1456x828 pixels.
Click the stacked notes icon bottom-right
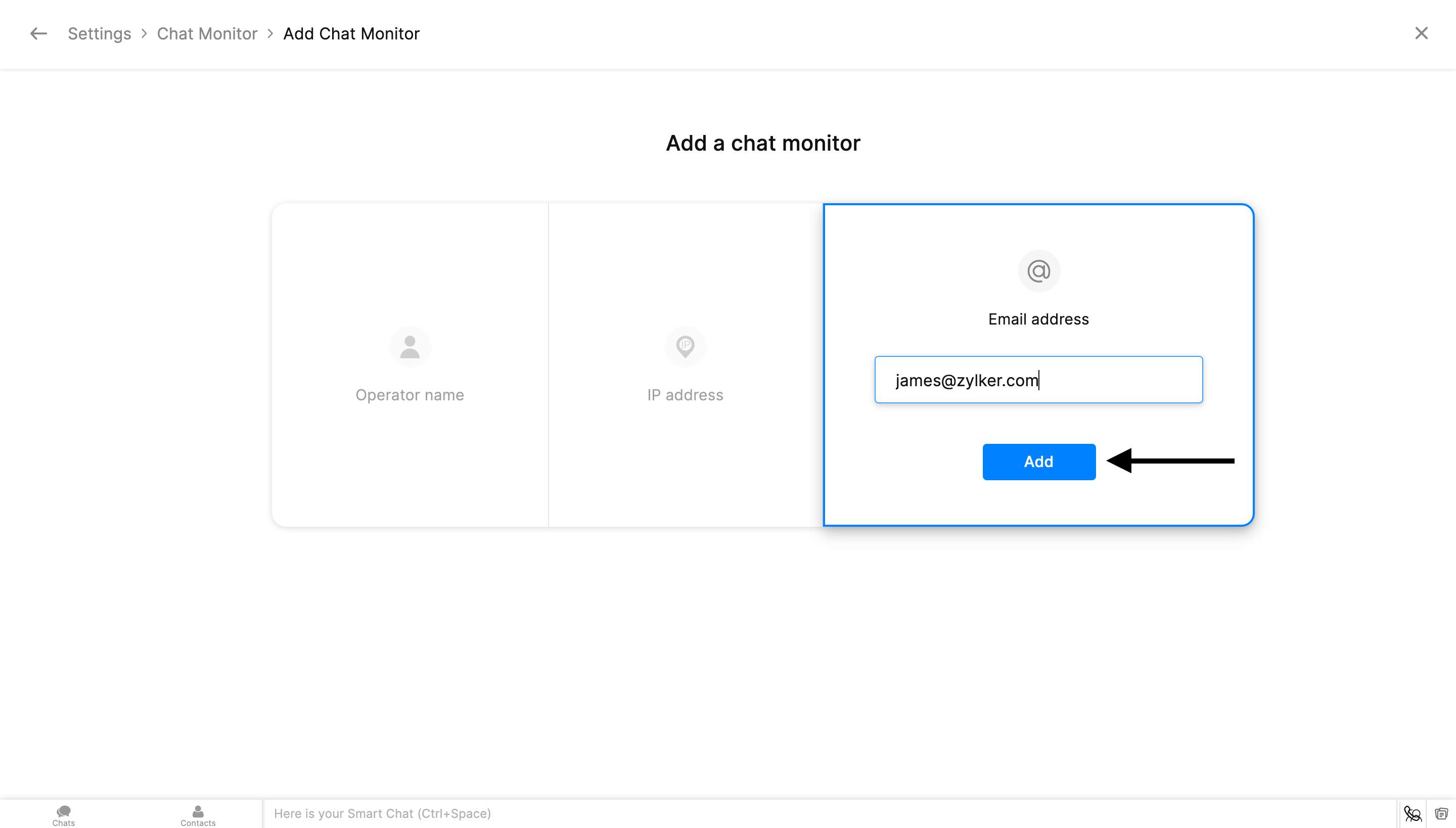pyautogui.click(x=1441, y=813)
